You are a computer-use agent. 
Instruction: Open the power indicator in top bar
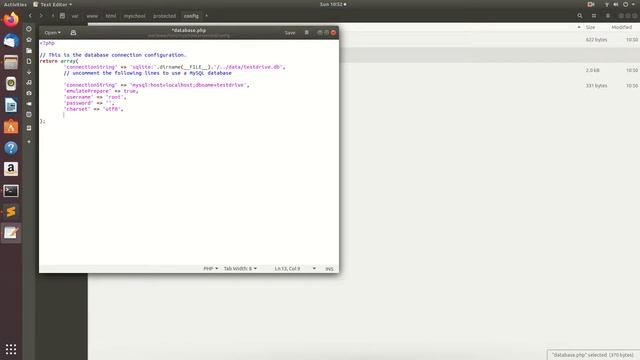(x=626, y=4)
